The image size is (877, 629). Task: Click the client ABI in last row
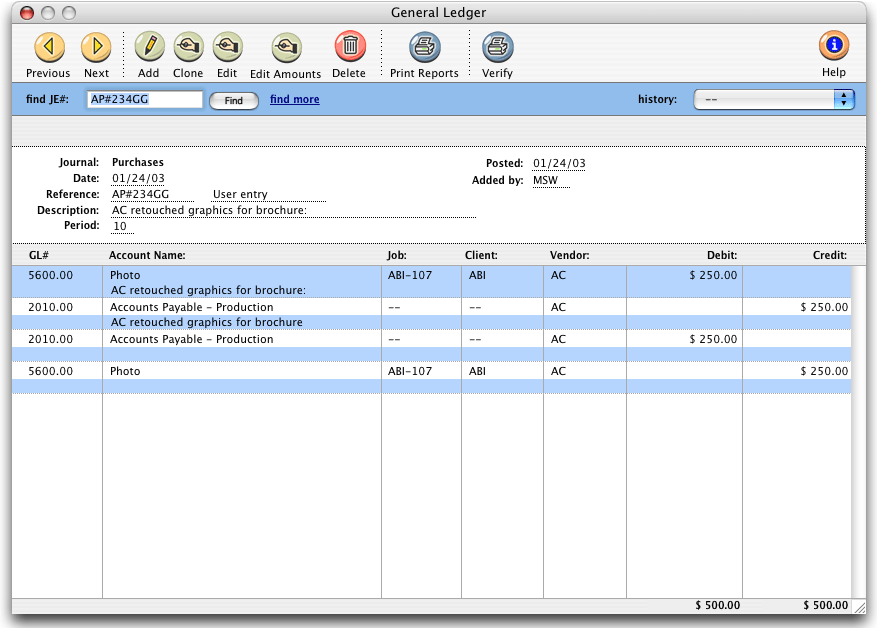coord(477,371)
